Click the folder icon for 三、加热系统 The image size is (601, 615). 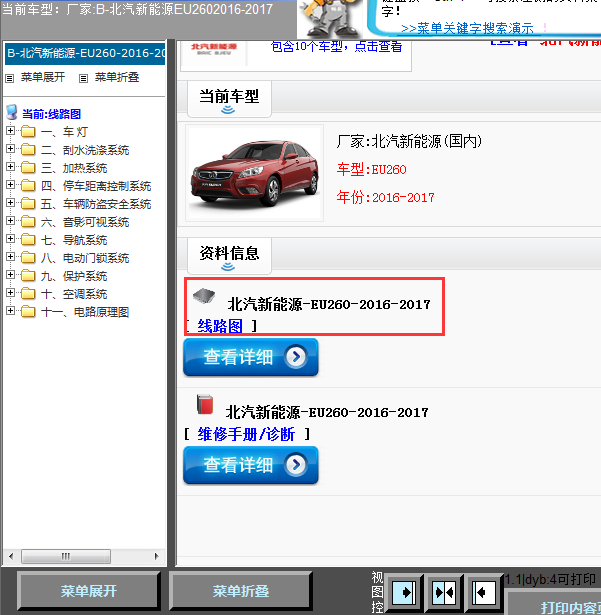coord(28,167)
